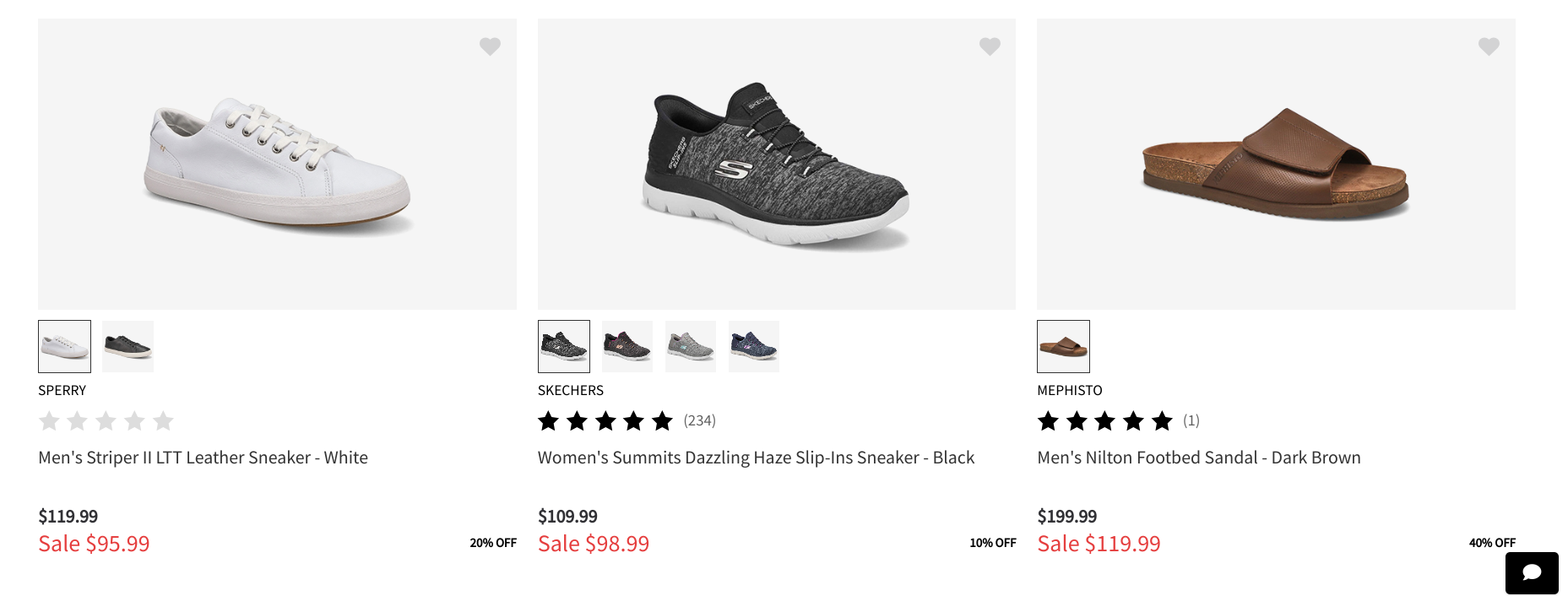Favorite the Sperry Striper sneaker with heart icon
The width and height of the screenshot is (1568, 596).
(x=490, y=46)
